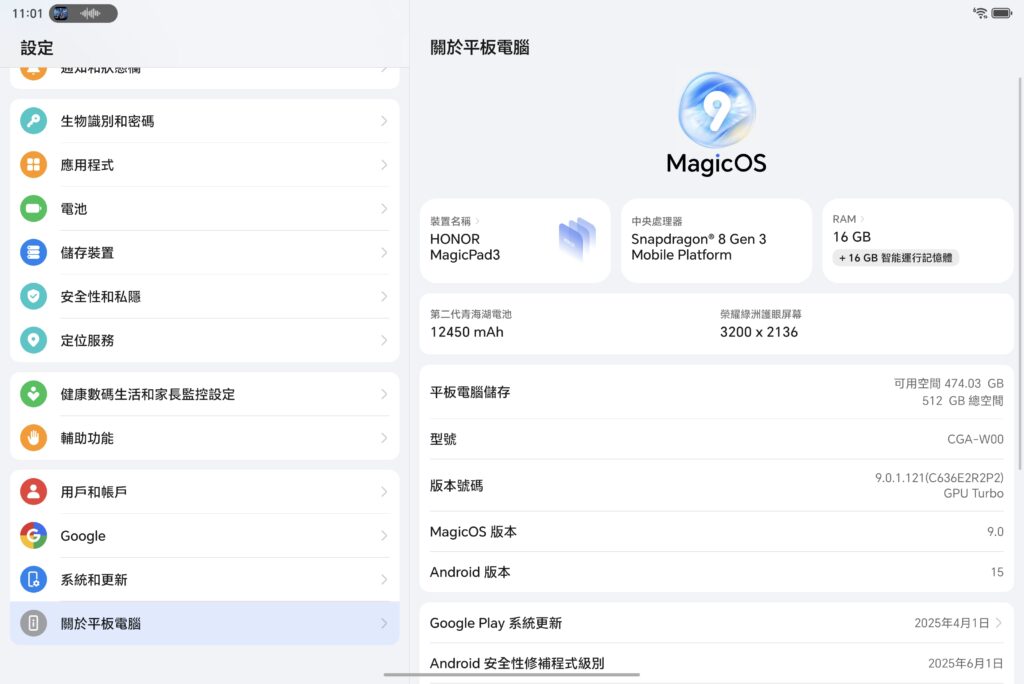Expand chevron next to 裝置名稱
Viewport: 1024px width, 684px height.
pyautogui.click(x=477, y=221)
